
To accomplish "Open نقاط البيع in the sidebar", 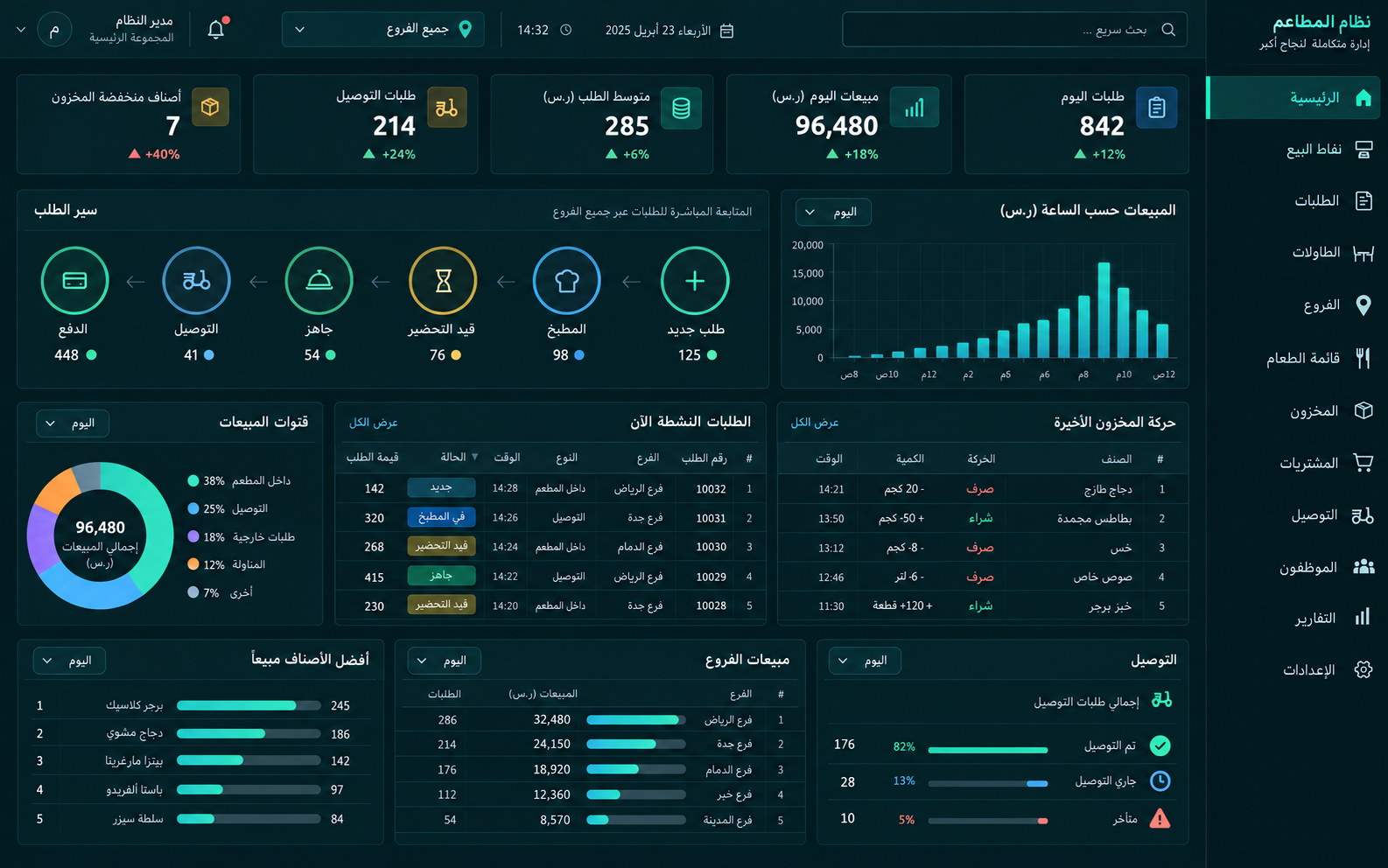I will pyautogui.click(x=1293, y=149).
